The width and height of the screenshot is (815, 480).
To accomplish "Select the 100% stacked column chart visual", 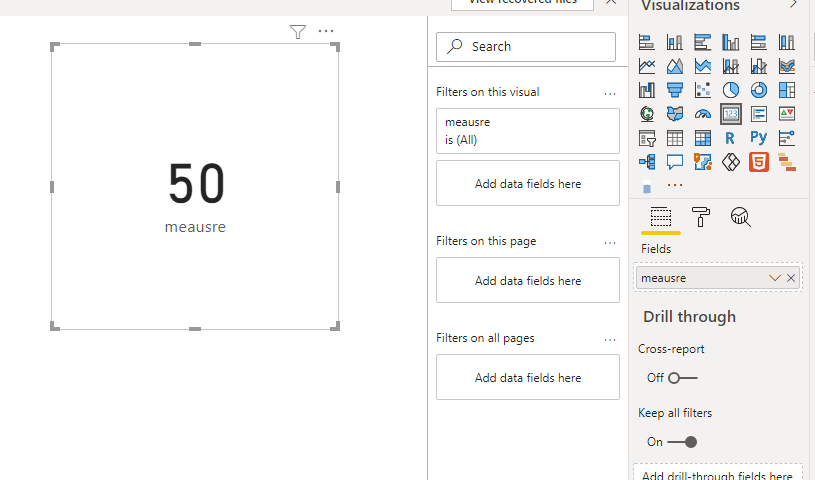I will pyautogui.click(x=787, y=42).
